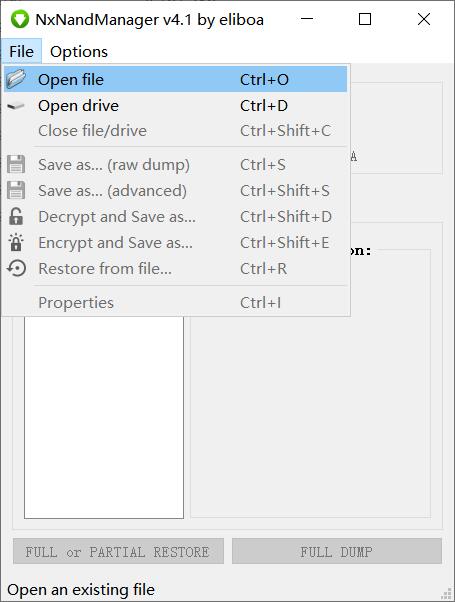The image size is (455, 602).
Task: Click the FULL or PARTIAL RESTORE button
Action: [118, 551]
